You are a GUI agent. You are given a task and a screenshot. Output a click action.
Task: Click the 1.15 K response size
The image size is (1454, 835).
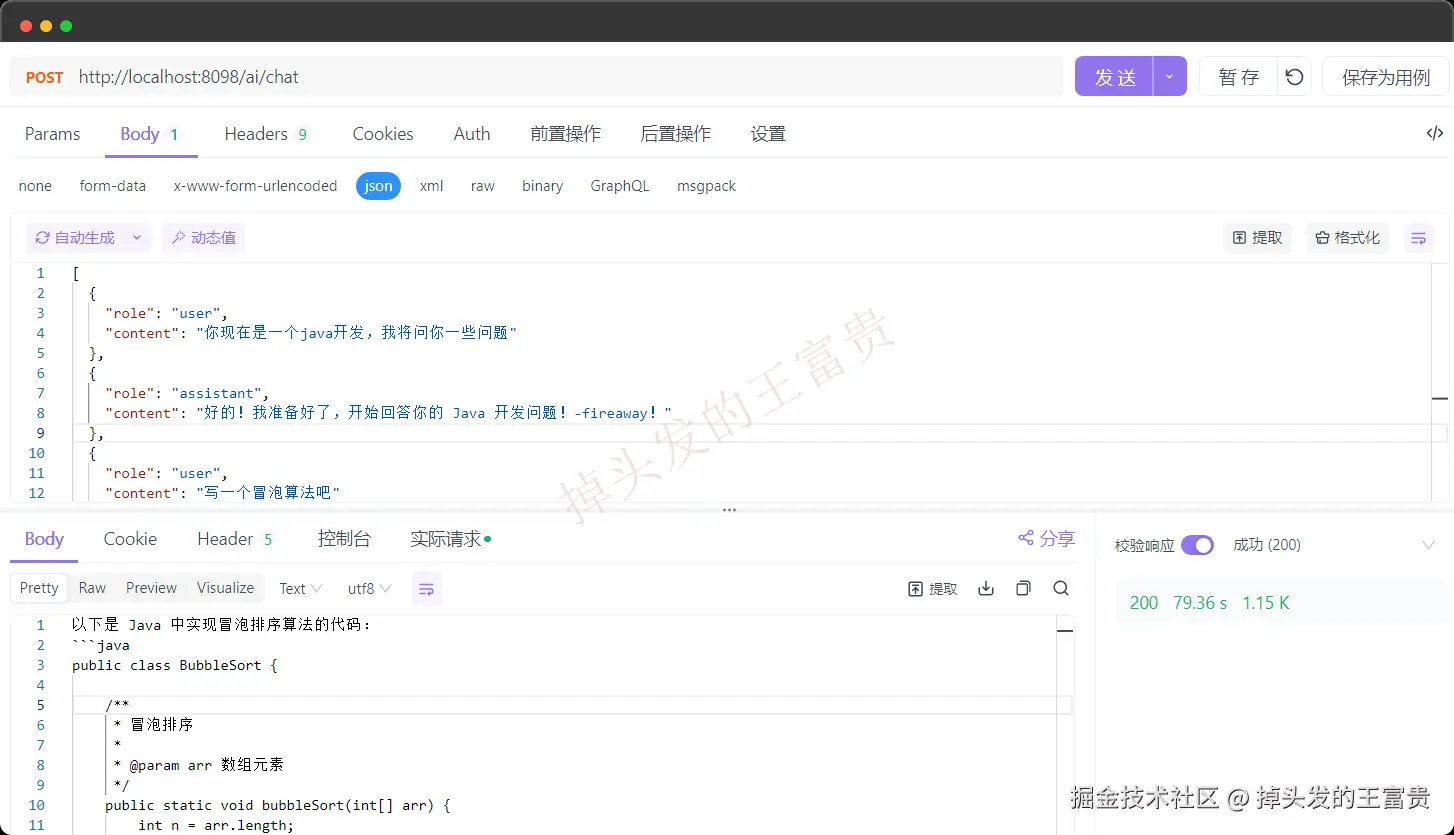(1266, 603)
